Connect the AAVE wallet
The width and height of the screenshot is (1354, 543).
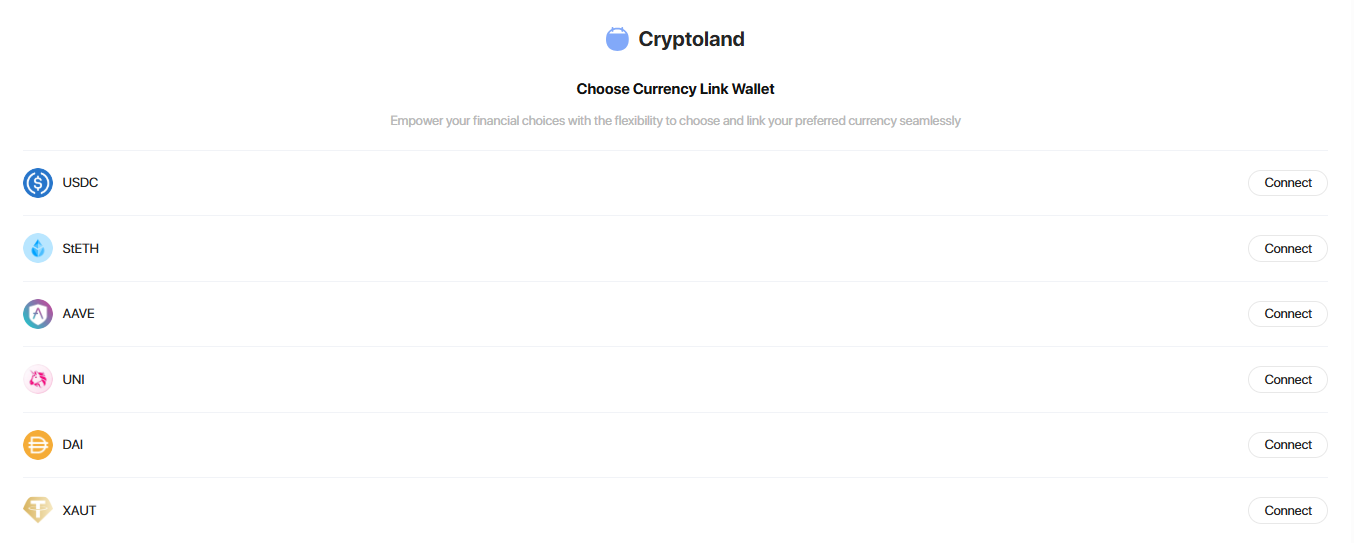coord(1287,314)
